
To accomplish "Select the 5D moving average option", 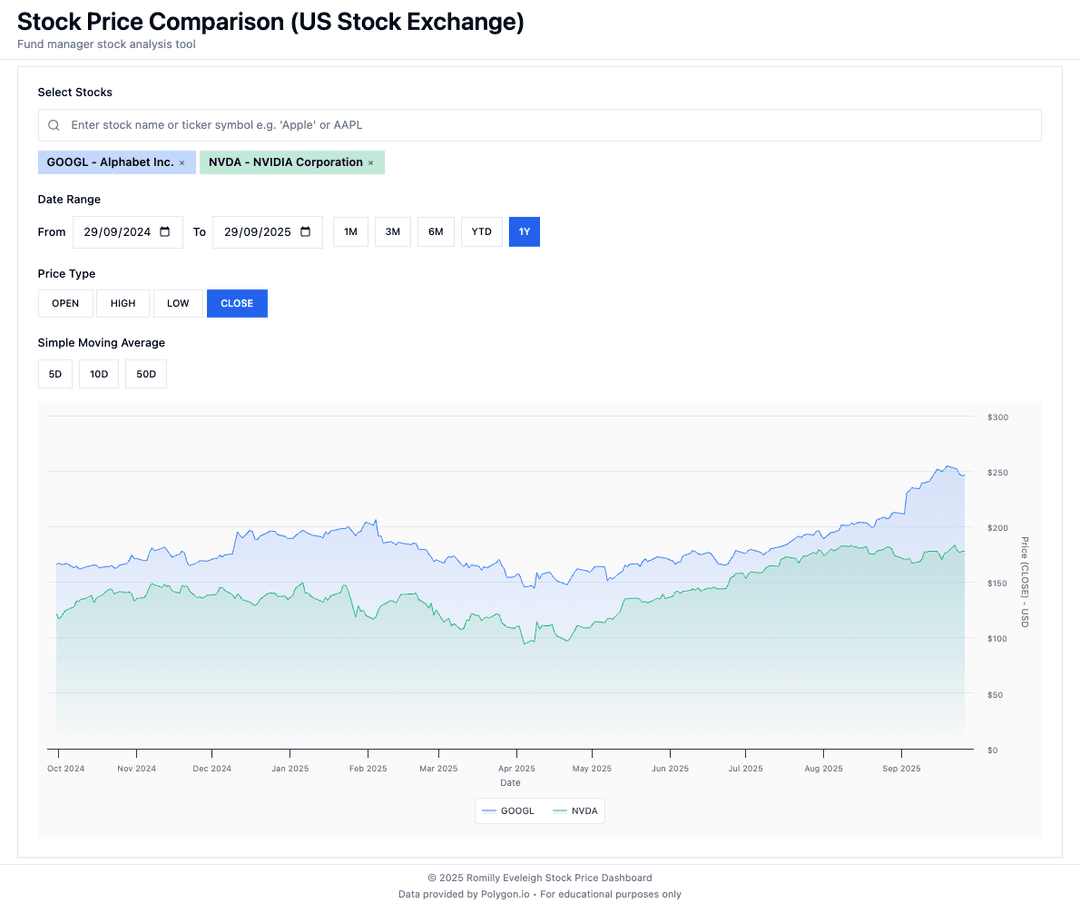I will (x=55, y=373).
